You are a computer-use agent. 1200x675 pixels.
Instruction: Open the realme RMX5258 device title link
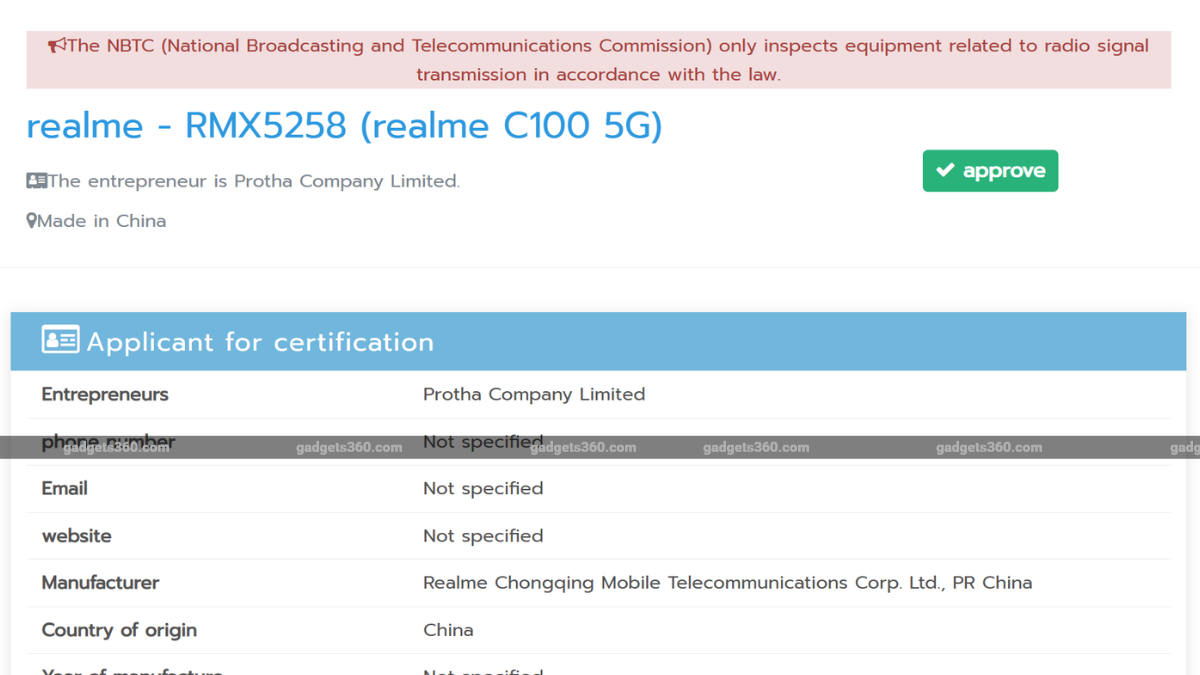[344, 125]
